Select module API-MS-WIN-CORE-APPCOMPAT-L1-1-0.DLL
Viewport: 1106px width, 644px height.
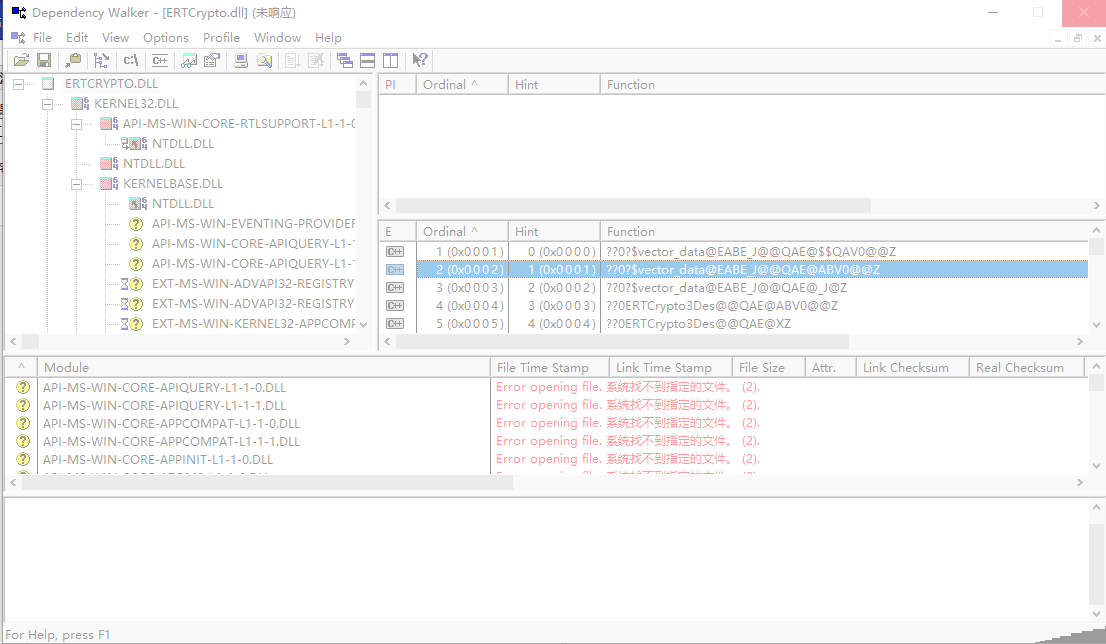pos(171,423)
